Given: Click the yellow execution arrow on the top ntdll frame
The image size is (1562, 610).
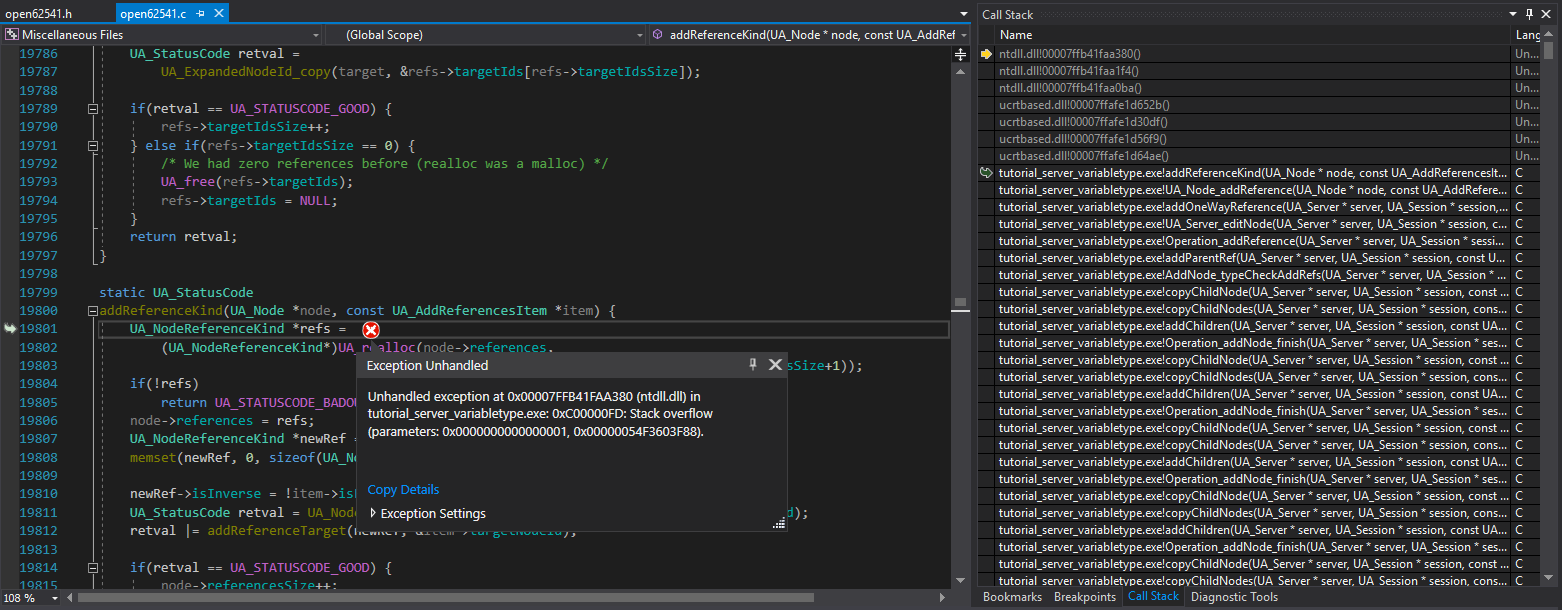Looking at the screenshot, I should (x=985, y=52).
